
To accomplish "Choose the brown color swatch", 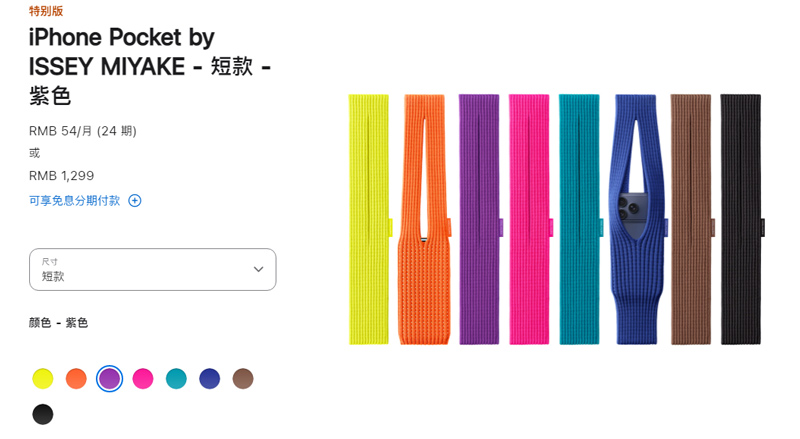I will coord(243,379).
